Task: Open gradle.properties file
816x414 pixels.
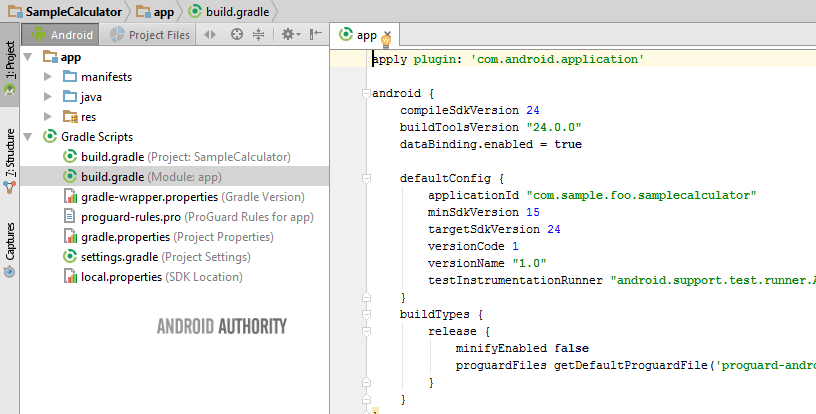Action: click(x=168, y=237)
